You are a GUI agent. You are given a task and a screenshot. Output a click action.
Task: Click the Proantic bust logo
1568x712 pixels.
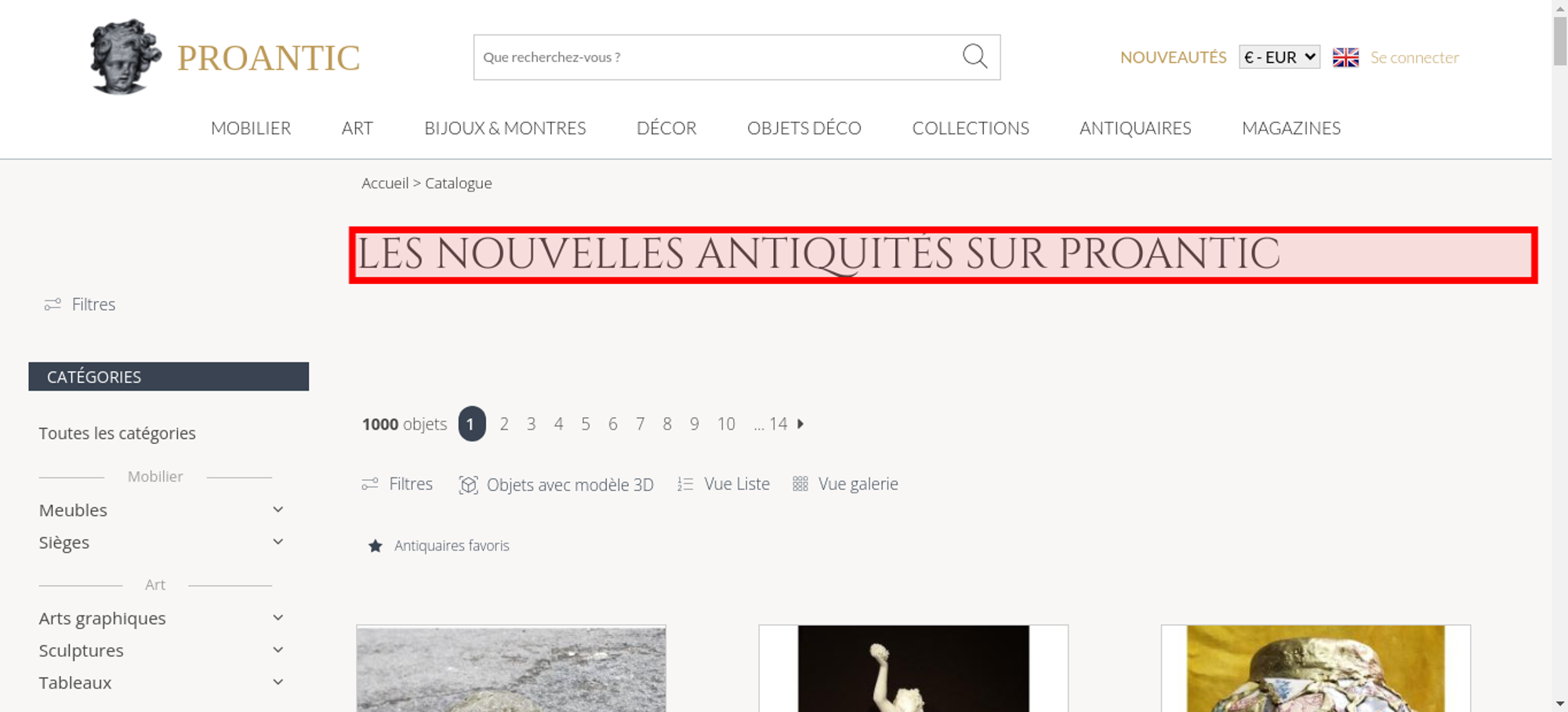125,56
